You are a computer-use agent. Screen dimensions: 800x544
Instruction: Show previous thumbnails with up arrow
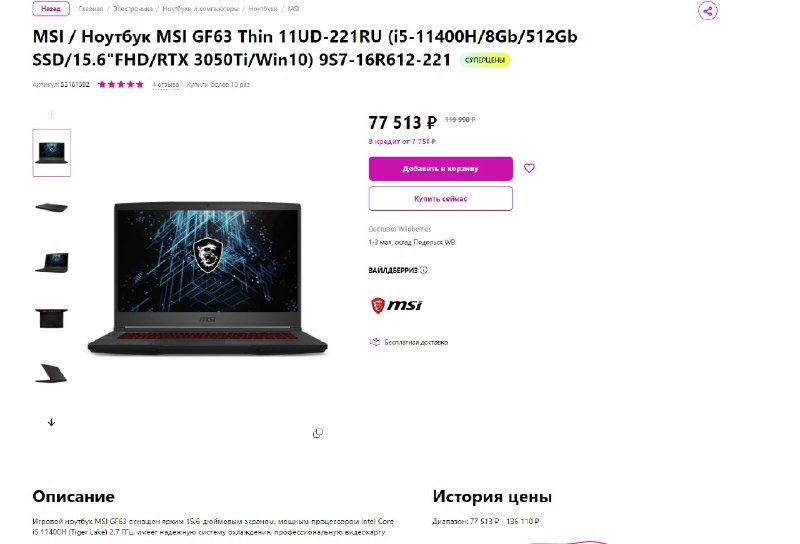pos(51,114)
